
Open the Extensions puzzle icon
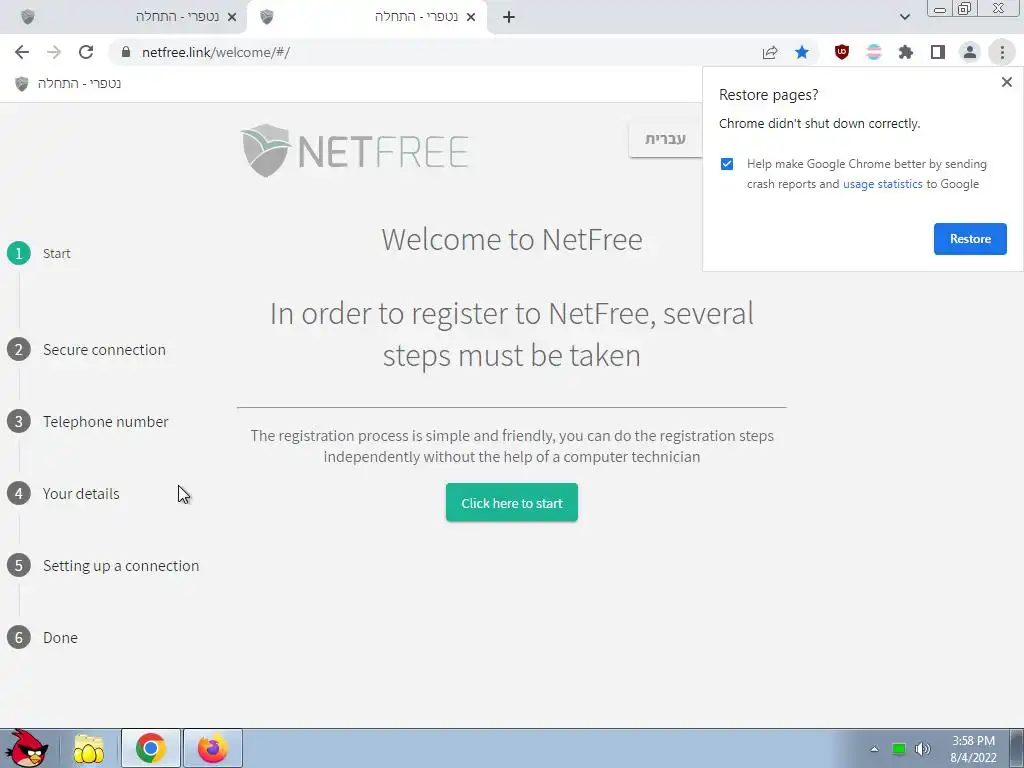(906, 52)
